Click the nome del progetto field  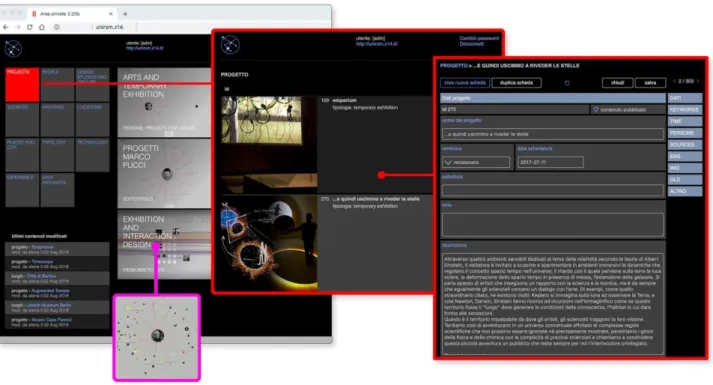(x=552, y=134)
